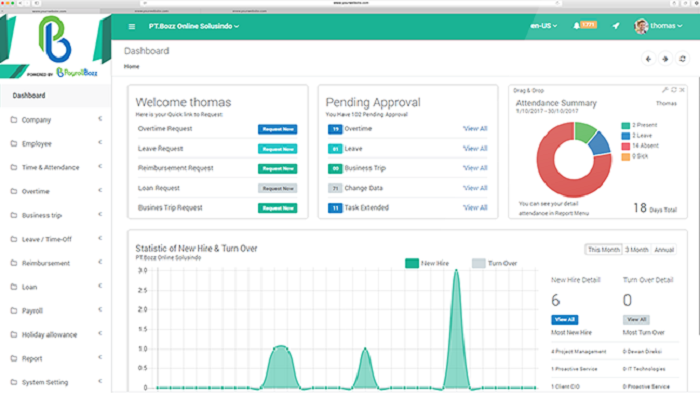Expand Report menu chevron
This screenshot has width=700, height=393.
(x=100, y=357)
